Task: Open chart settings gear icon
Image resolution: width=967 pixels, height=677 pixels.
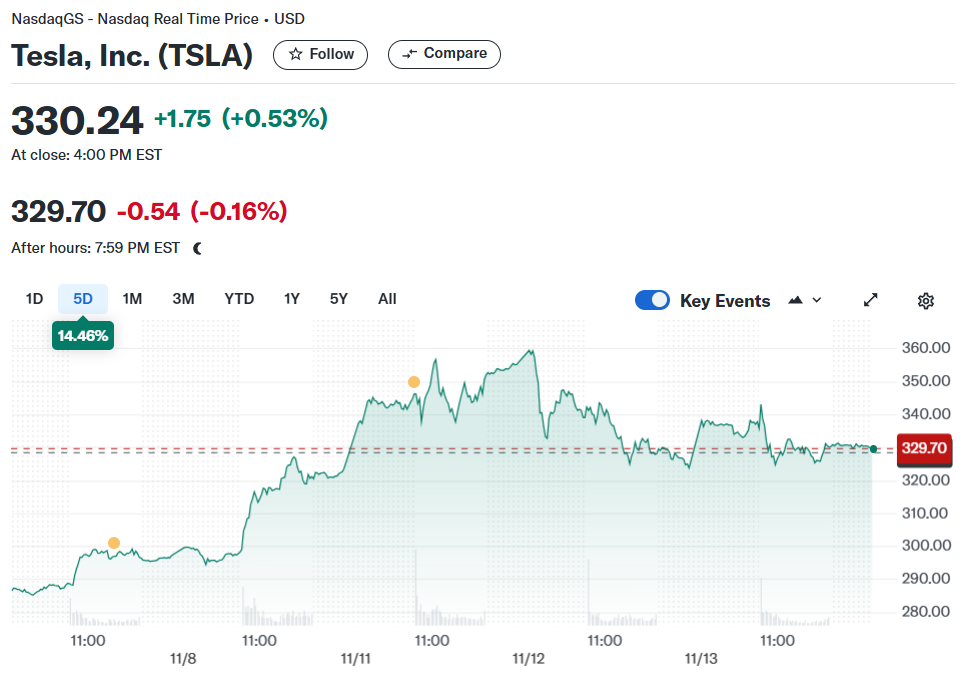Action: tap(925, 301)
